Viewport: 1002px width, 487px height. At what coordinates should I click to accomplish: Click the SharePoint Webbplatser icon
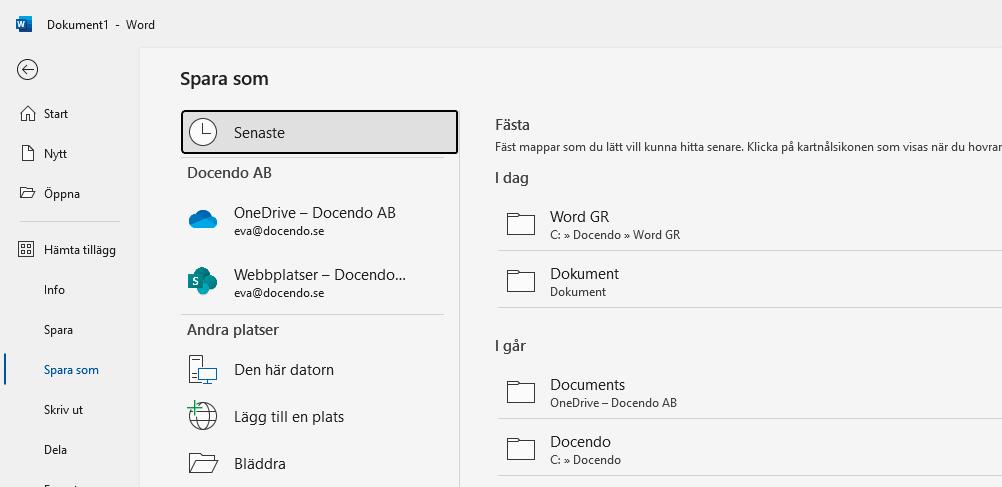click(203, 281)
